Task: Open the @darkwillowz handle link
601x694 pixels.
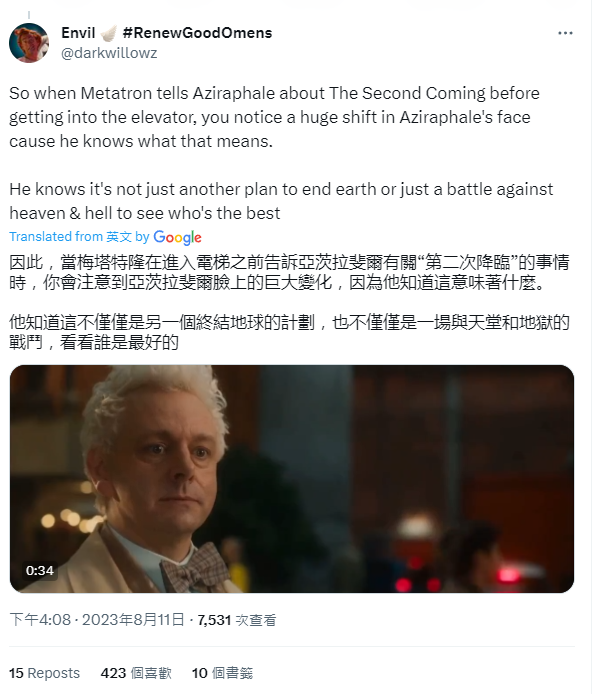Action: click(109, 53)
